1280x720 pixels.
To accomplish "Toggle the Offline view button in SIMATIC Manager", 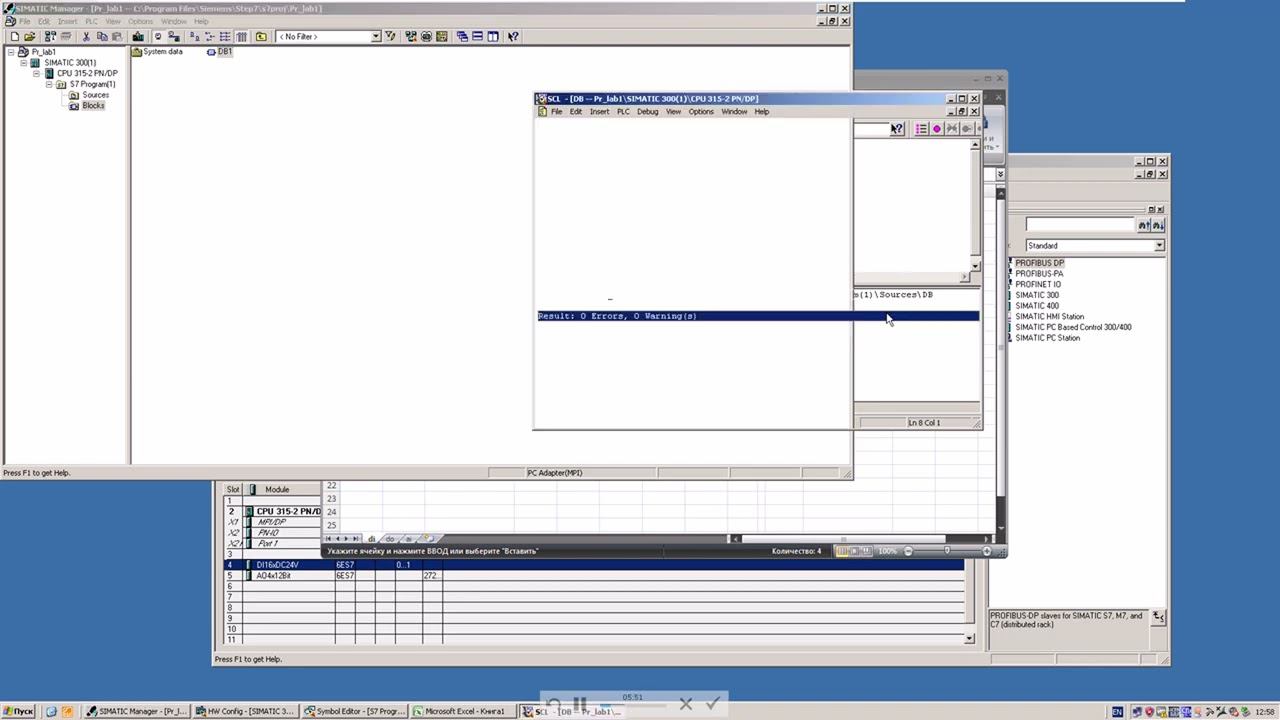I will [157, 36].
